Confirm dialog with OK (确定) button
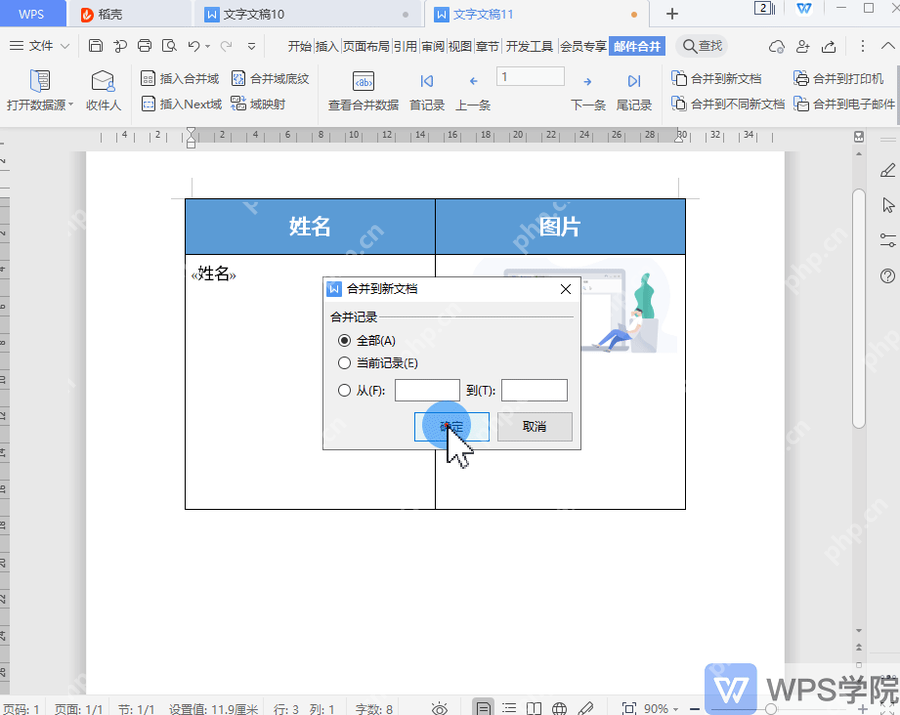900x715 pixels. pyautogui.click(x=452, y=427)
